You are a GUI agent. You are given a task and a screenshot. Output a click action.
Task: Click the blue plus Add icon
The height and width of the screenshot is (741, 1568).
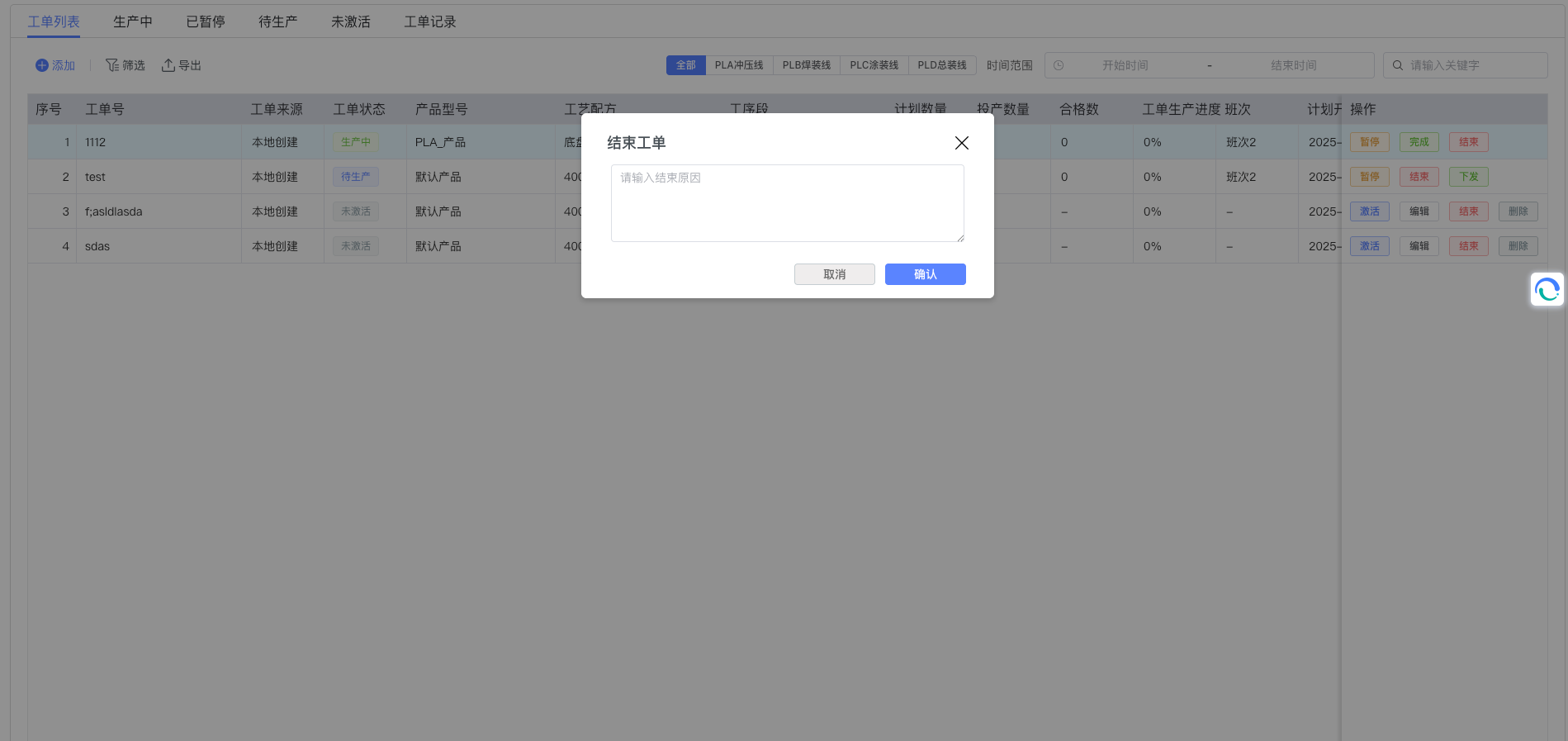[x=42, y=65]
